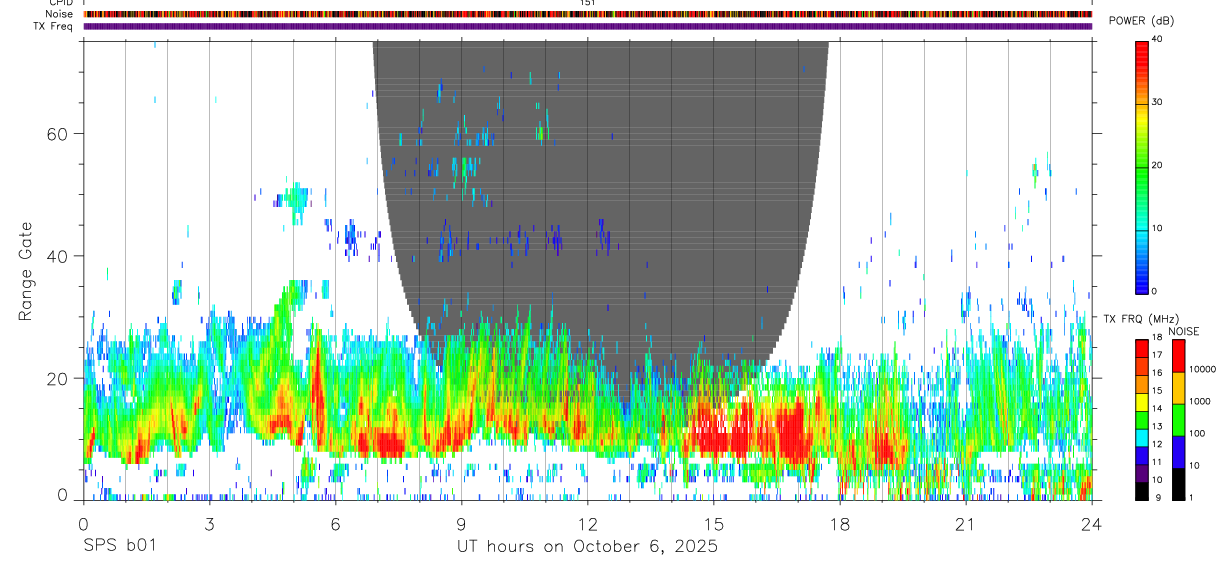Click the 10000 noise legend value
The height and width of the screenshot is (567, 1228).
click(1202, 371)
